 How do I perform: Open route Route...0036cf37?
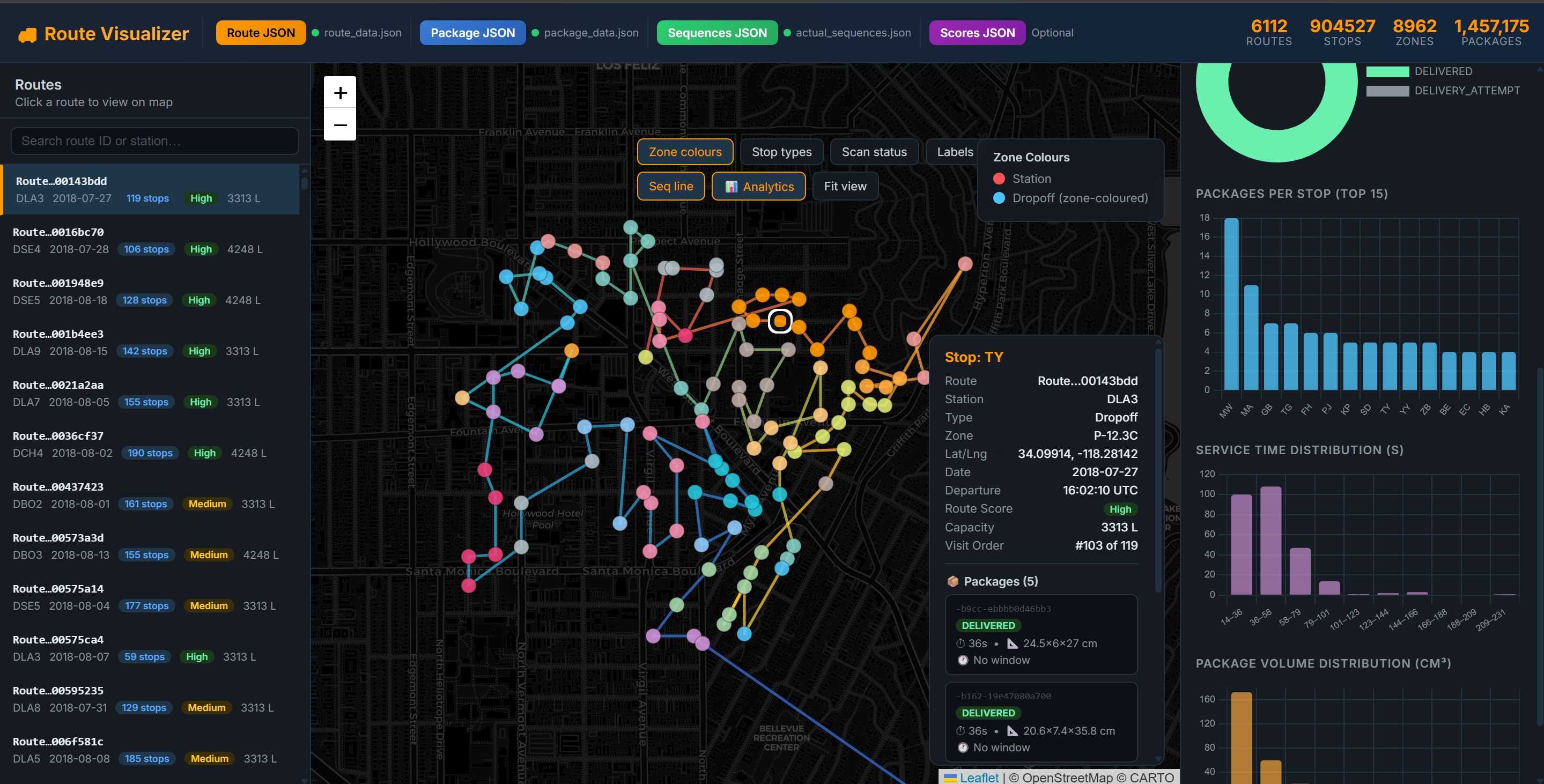coord(151,444)
